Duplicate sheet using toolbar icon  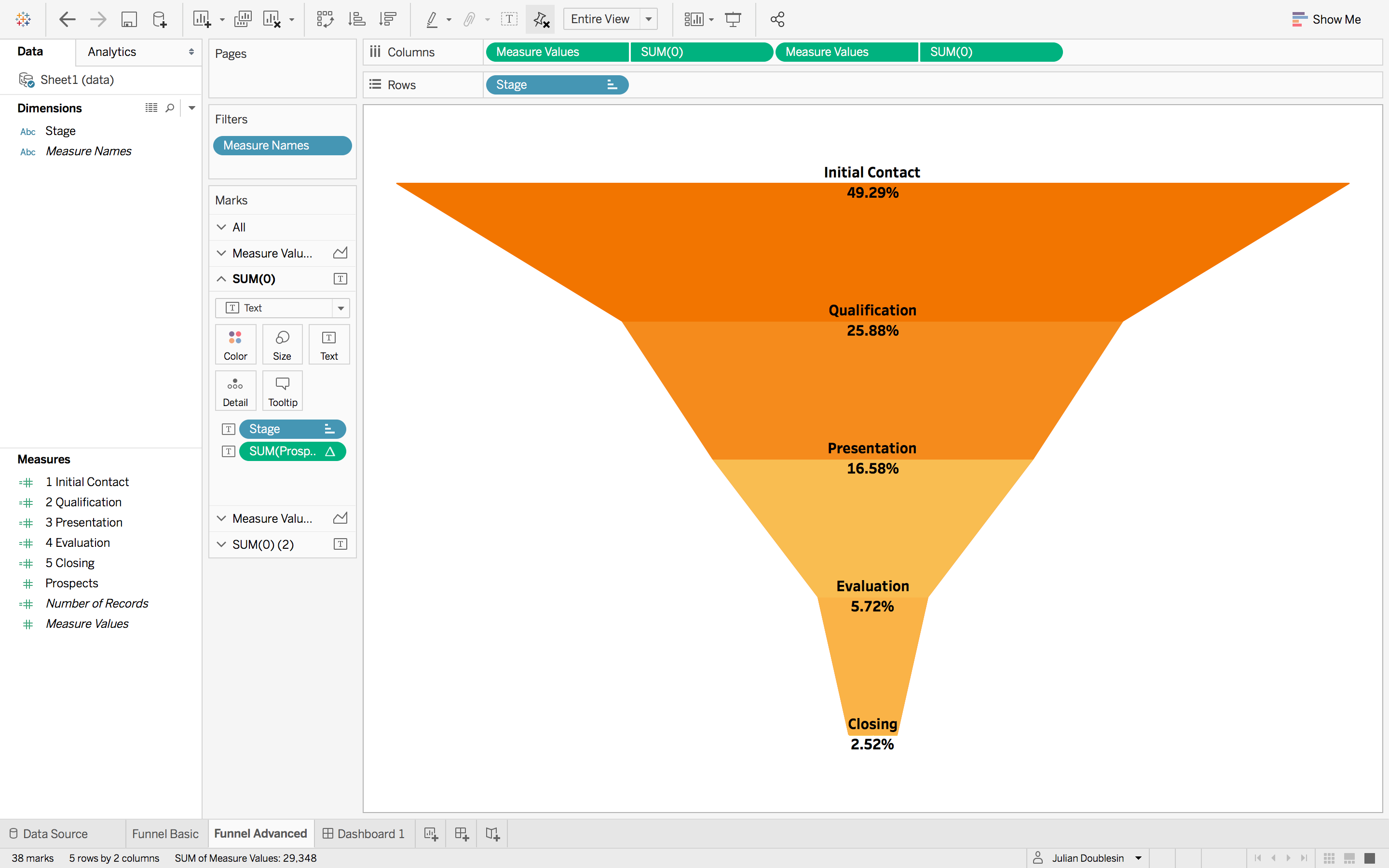243,19
